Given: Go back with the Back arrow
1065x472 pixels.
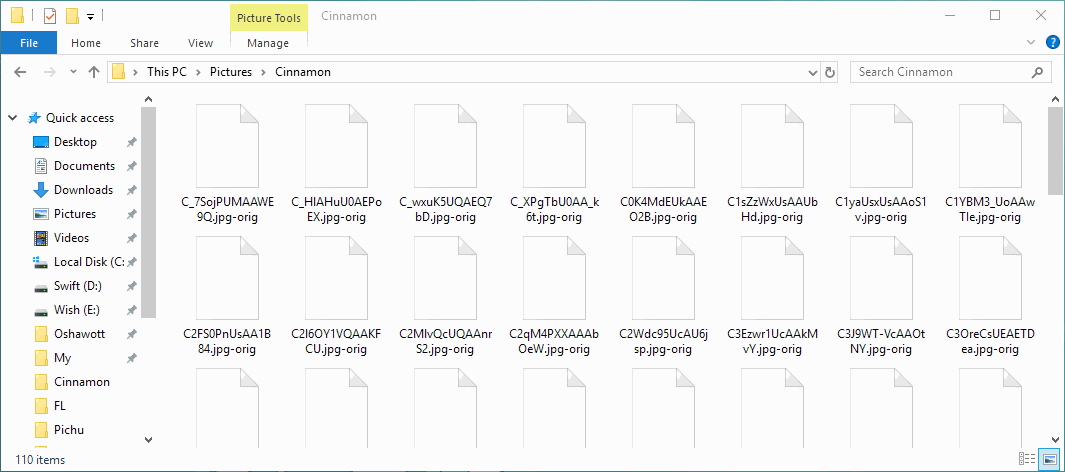Looking at the screenshot, I should [x=20, y=72].
